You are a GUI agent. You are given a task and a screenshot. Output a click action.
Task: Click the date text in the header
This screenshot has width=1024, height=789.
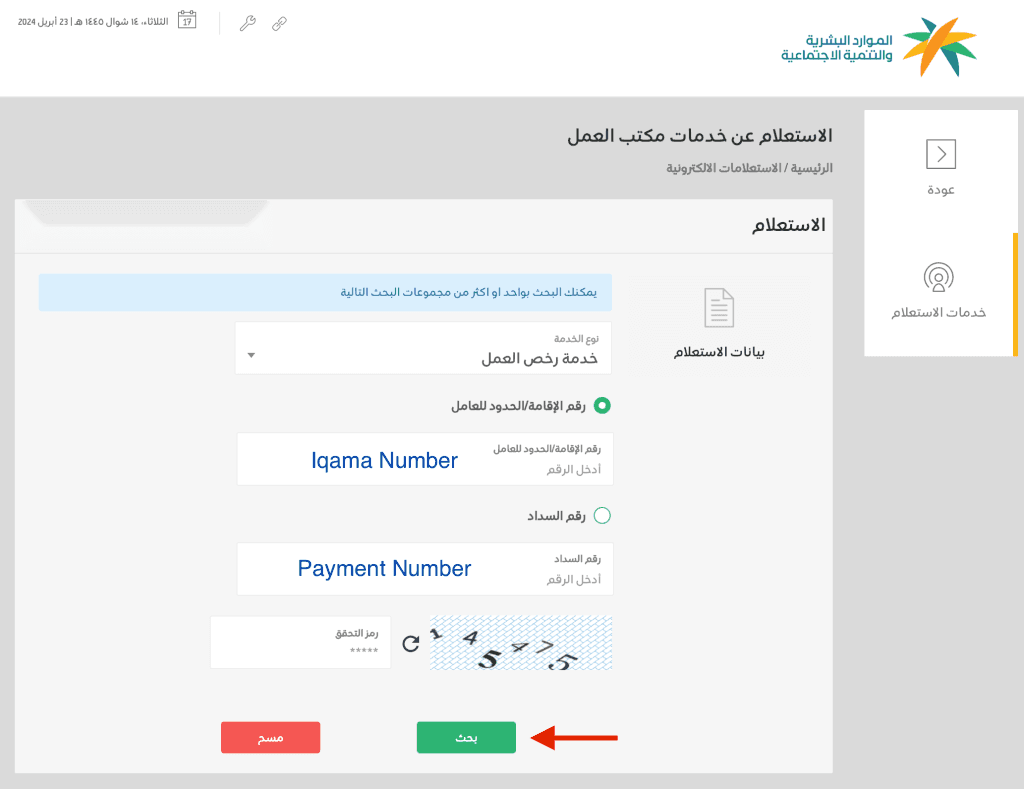93,22
